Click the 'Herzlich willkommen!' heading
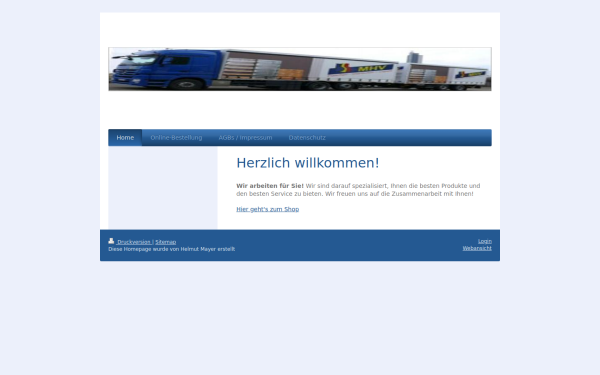600x375 pixels. pos(308,163)
